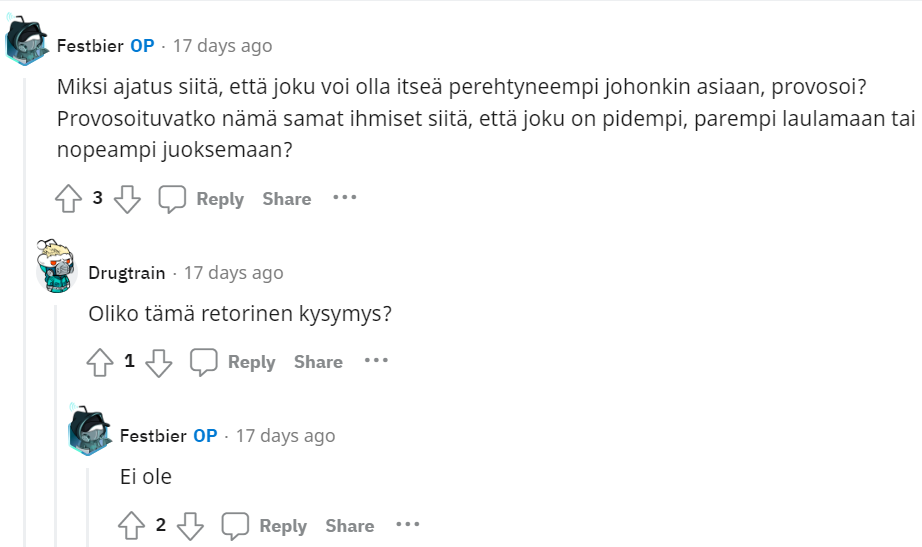Downvote Festbier's top comment about provosoi
This screenshot has height=547, width=922.
(127, 199)
